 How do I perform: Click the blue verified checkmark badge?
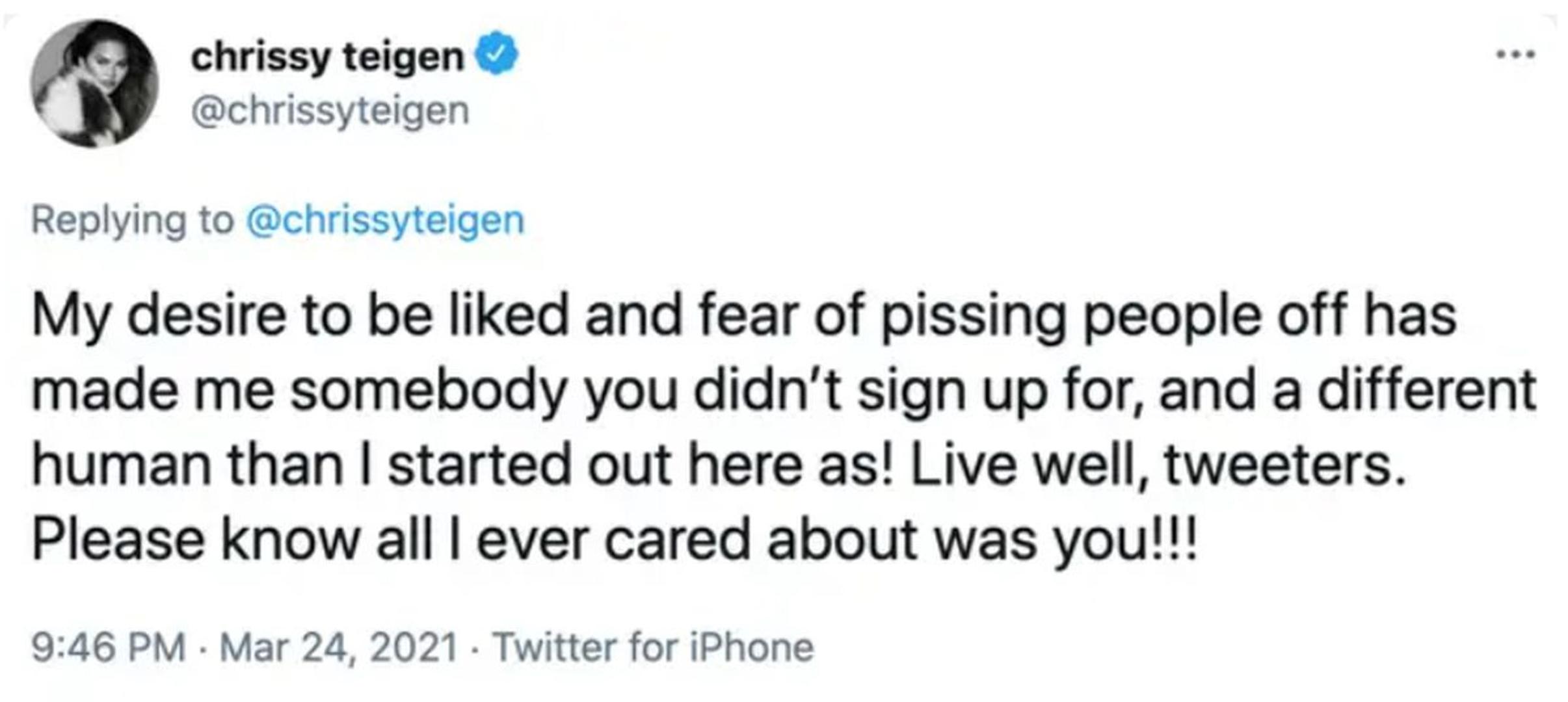point(498,53)
